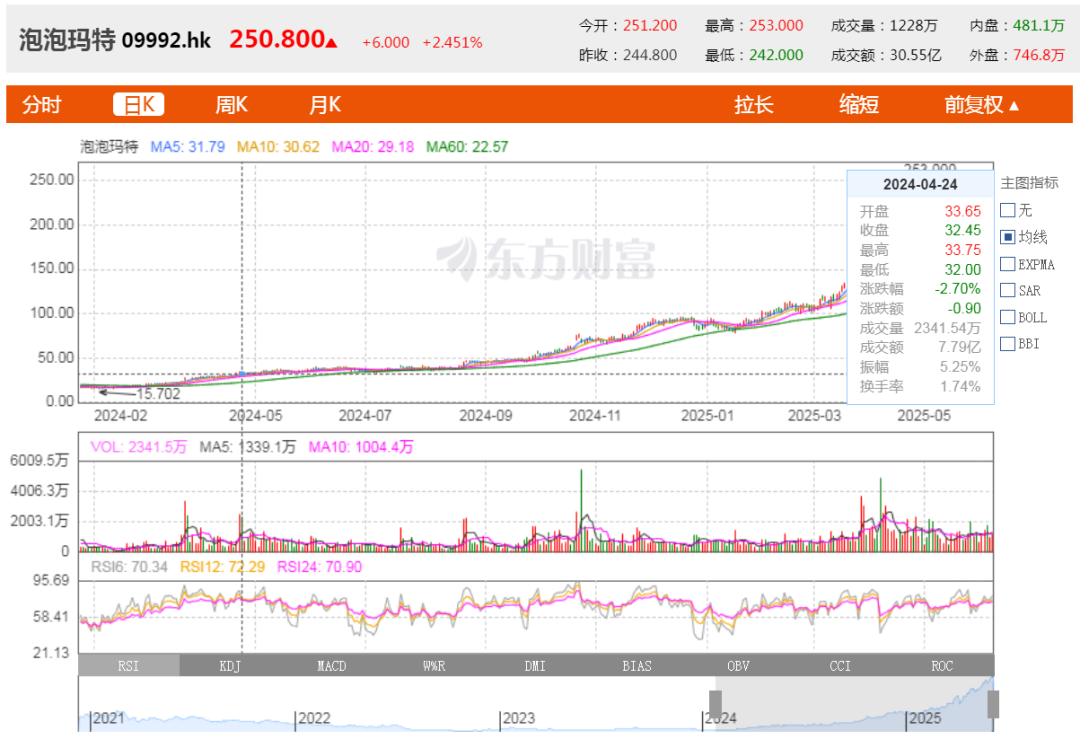The image size is (1080, 739).
Task: Expand the 前复权 adjustment dropdown
Action: point(981,105)
